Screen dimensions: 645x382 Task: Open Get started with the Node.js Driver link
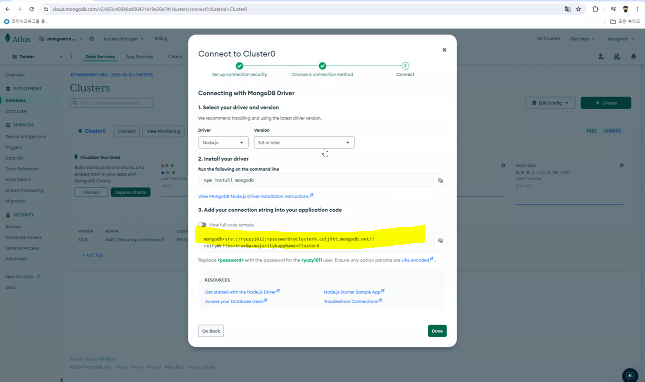tap(242, 292)
